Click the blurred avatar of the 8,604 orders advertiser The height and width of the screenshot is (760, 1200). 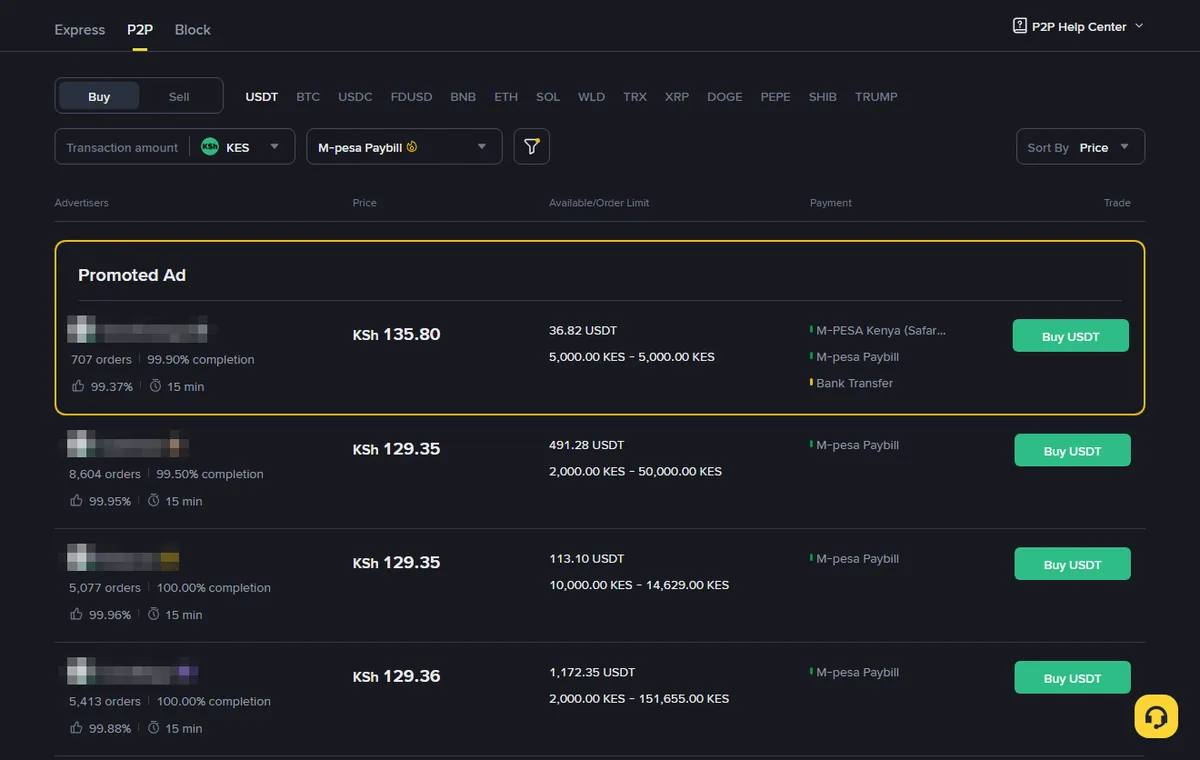[81, 444]
